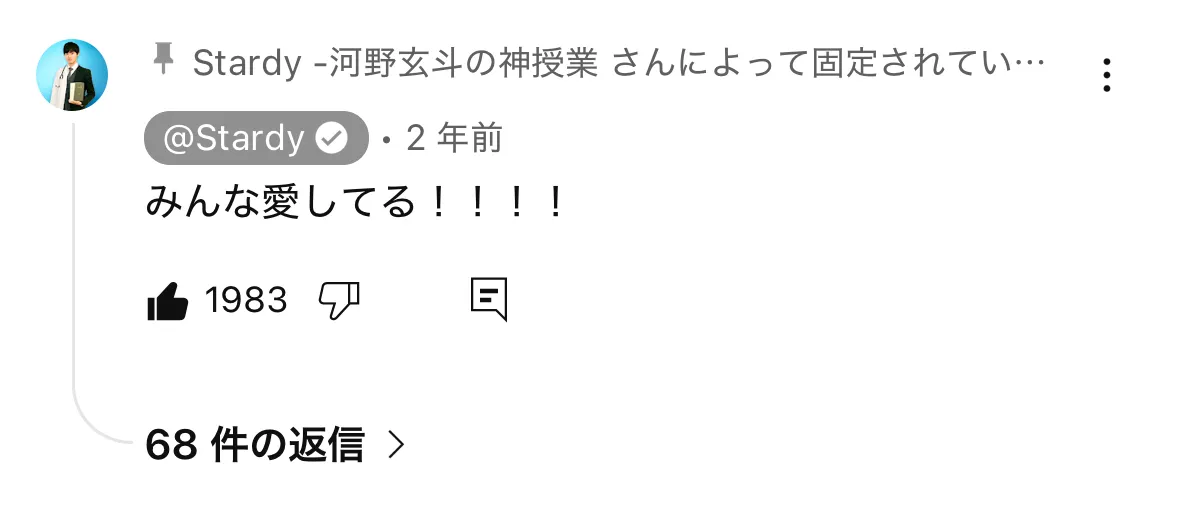Click the vertical thread line below avatar

[73, 256]
